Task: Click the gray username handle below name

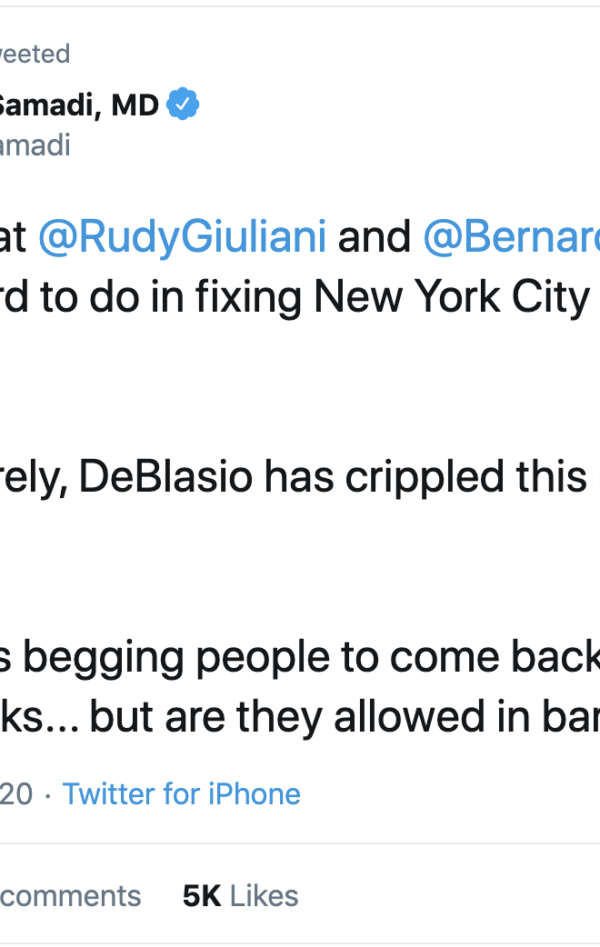Action: click(35, 145)
